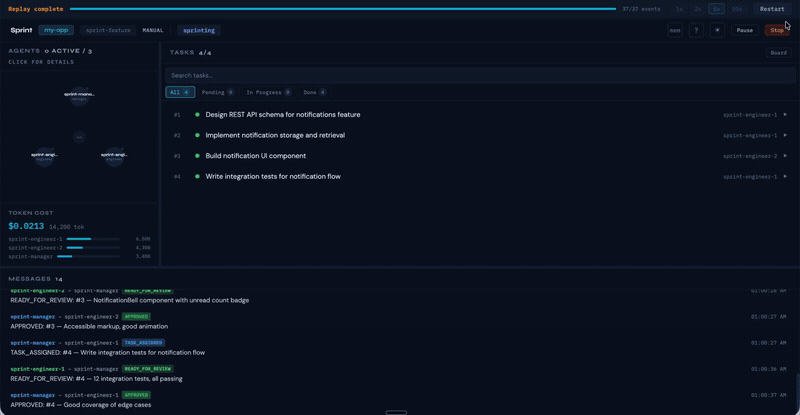Expand the Build notification UI component task

[785, 156]
